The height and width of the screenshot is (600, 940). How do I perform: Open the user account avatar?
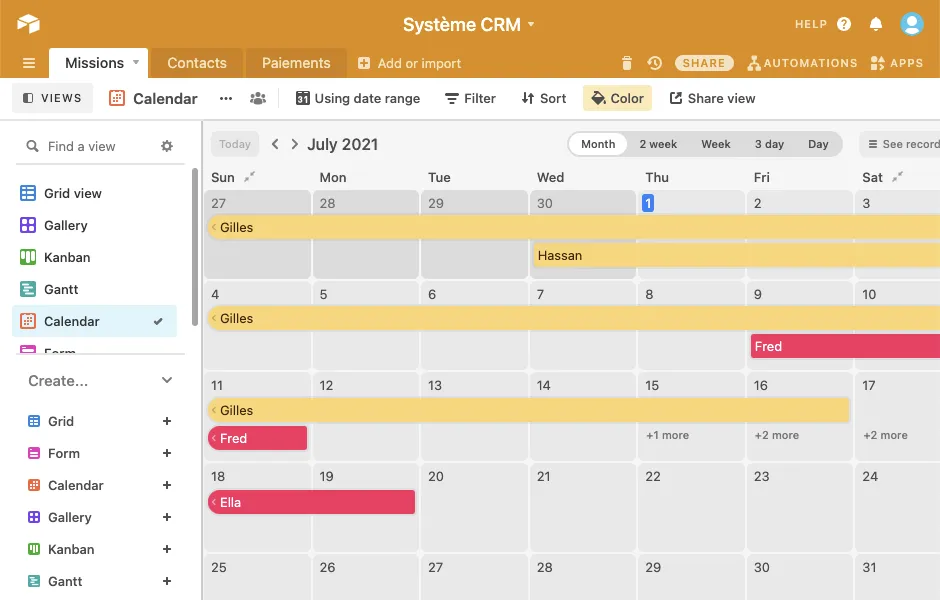point(912,24)
